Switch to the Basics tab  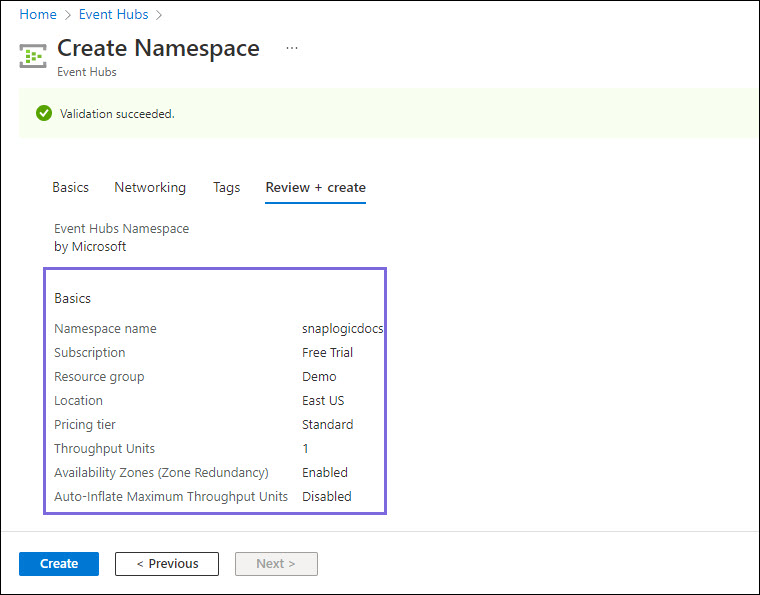click(x=70, y=188)
